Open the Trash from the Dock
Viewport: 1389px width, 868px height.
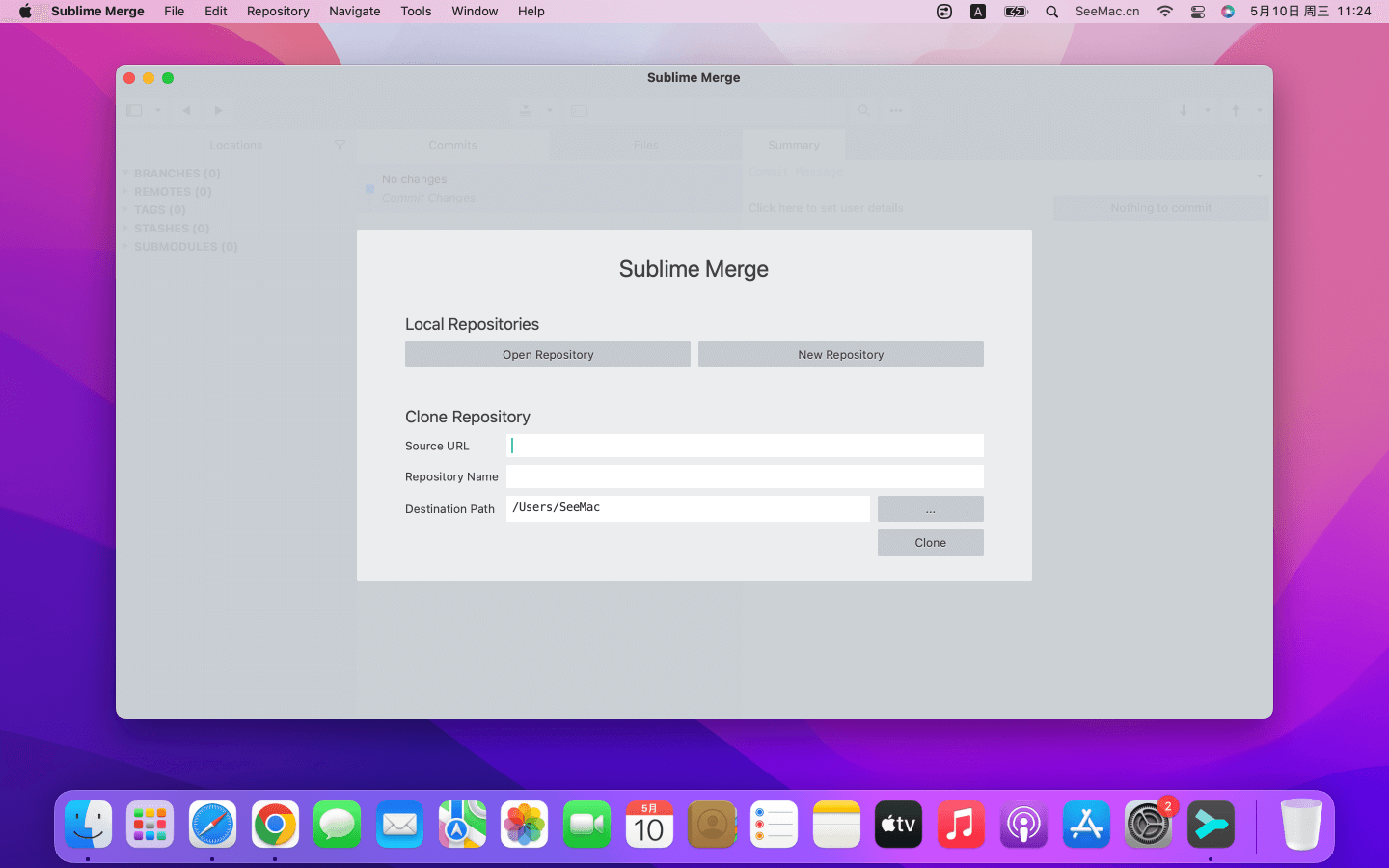1301,825
